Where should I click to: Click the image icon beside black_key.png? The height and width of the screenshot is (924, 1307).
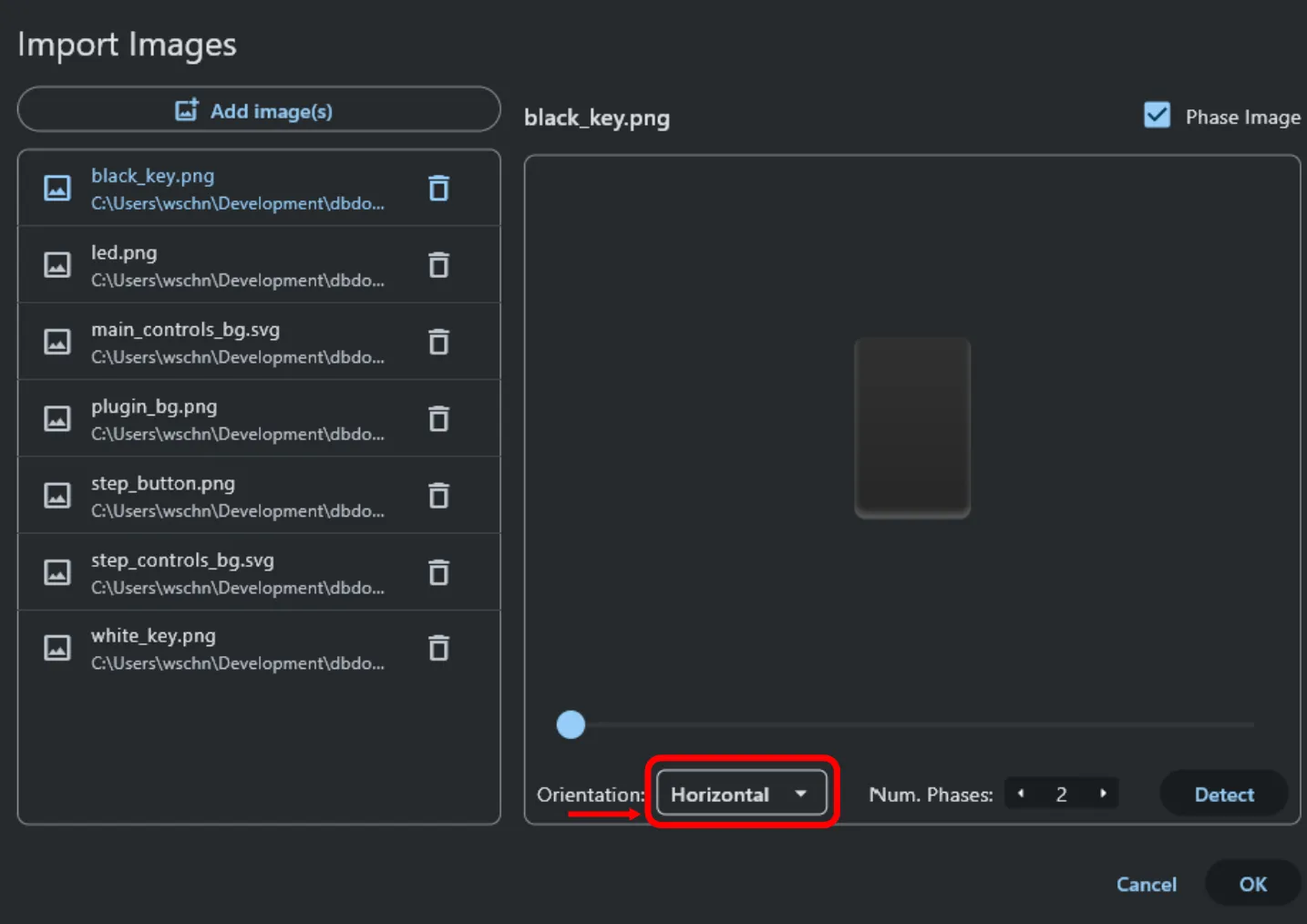click(57, 188)
